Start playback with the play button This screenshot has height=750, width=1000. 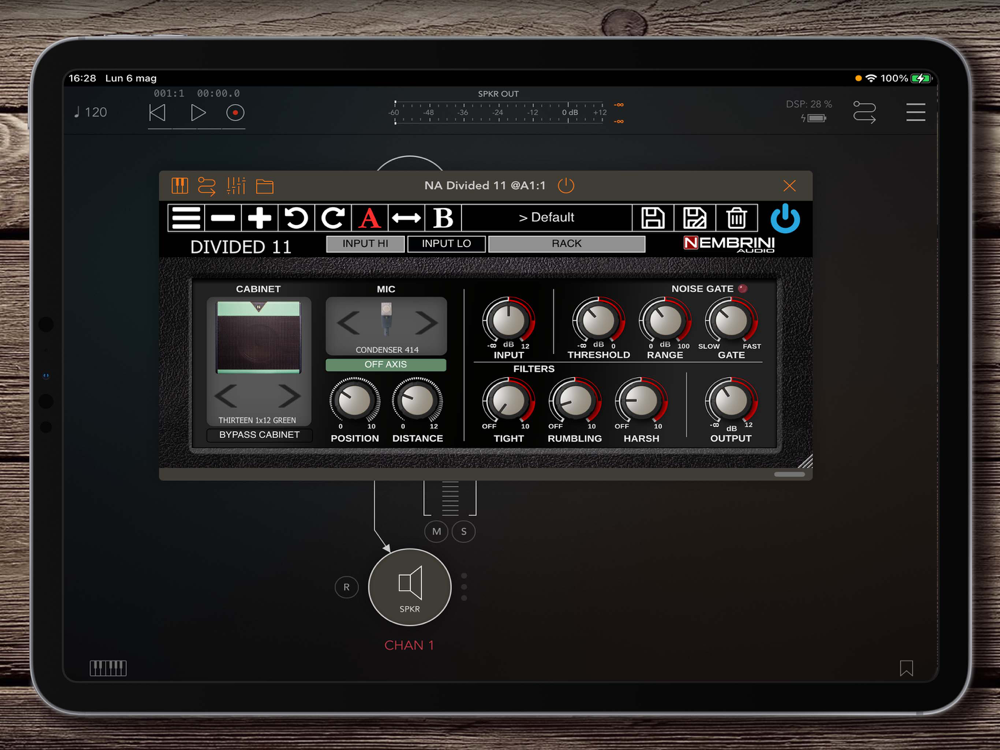point(198,113)
